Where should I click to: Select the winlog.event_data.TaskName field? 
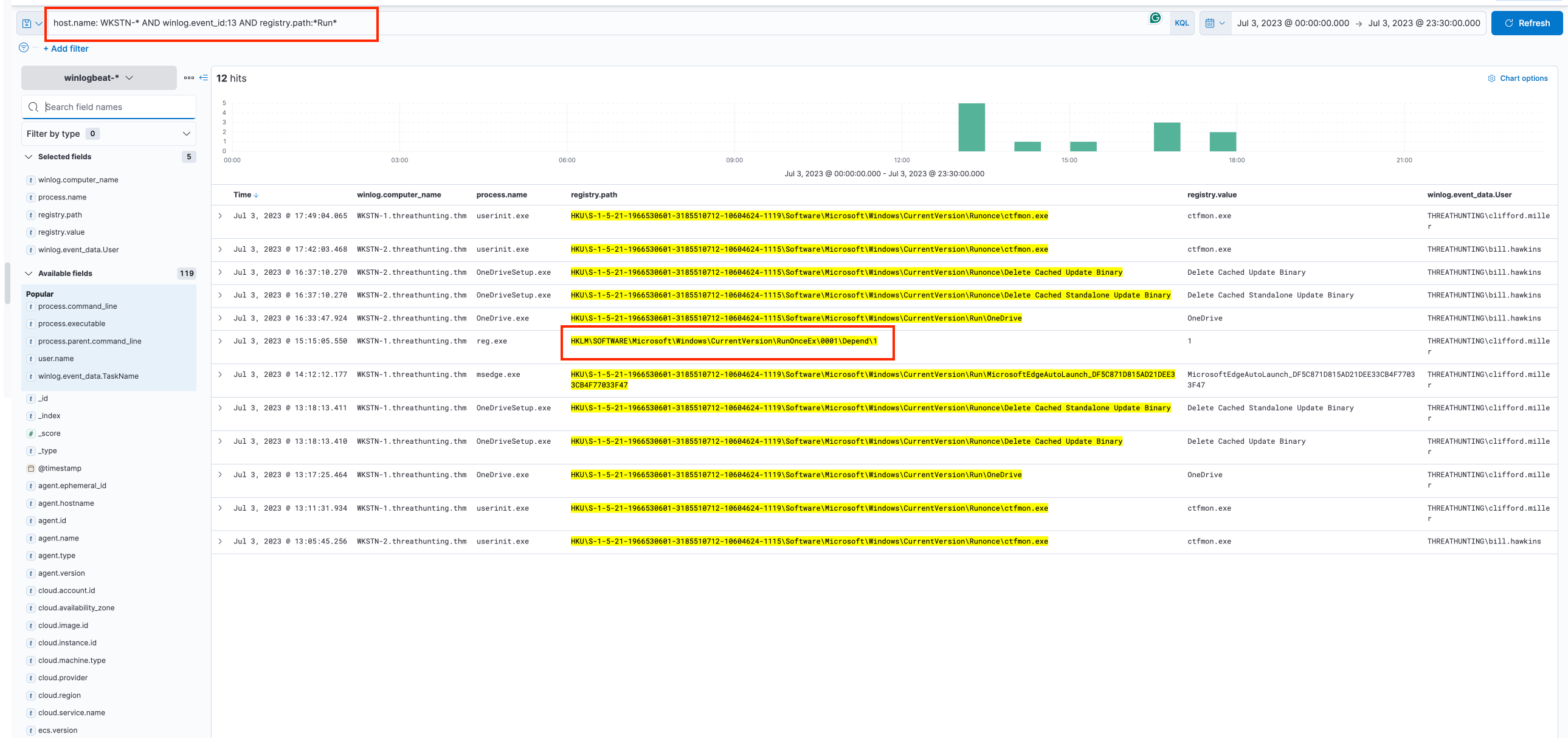click(88, 377)
